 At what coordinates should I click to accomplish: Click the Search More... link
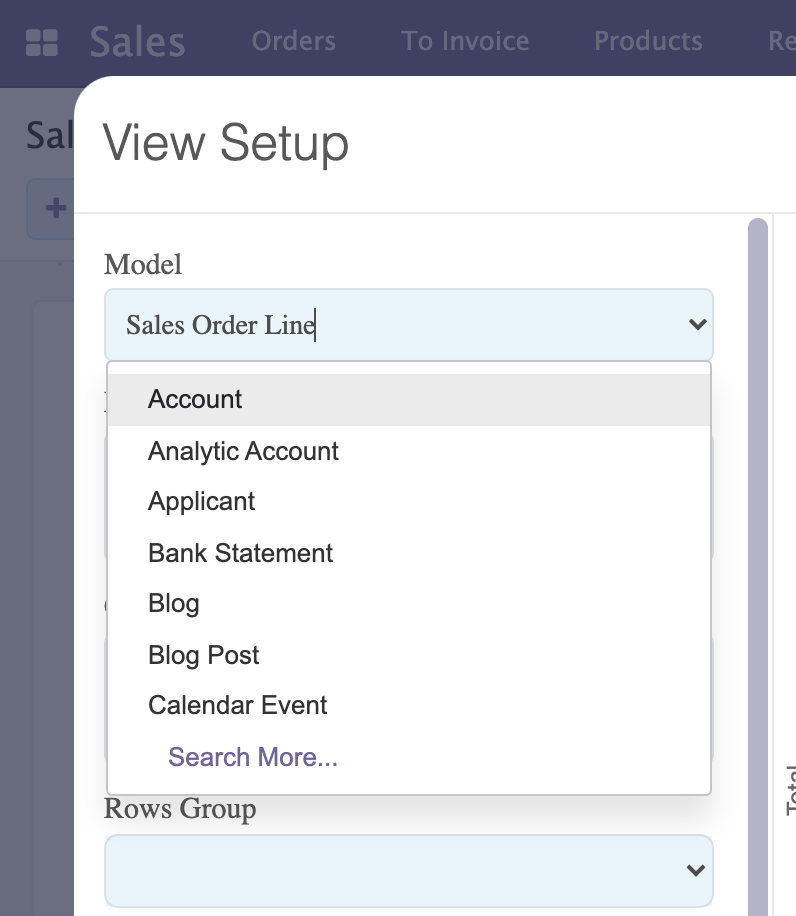click(253, 757)
